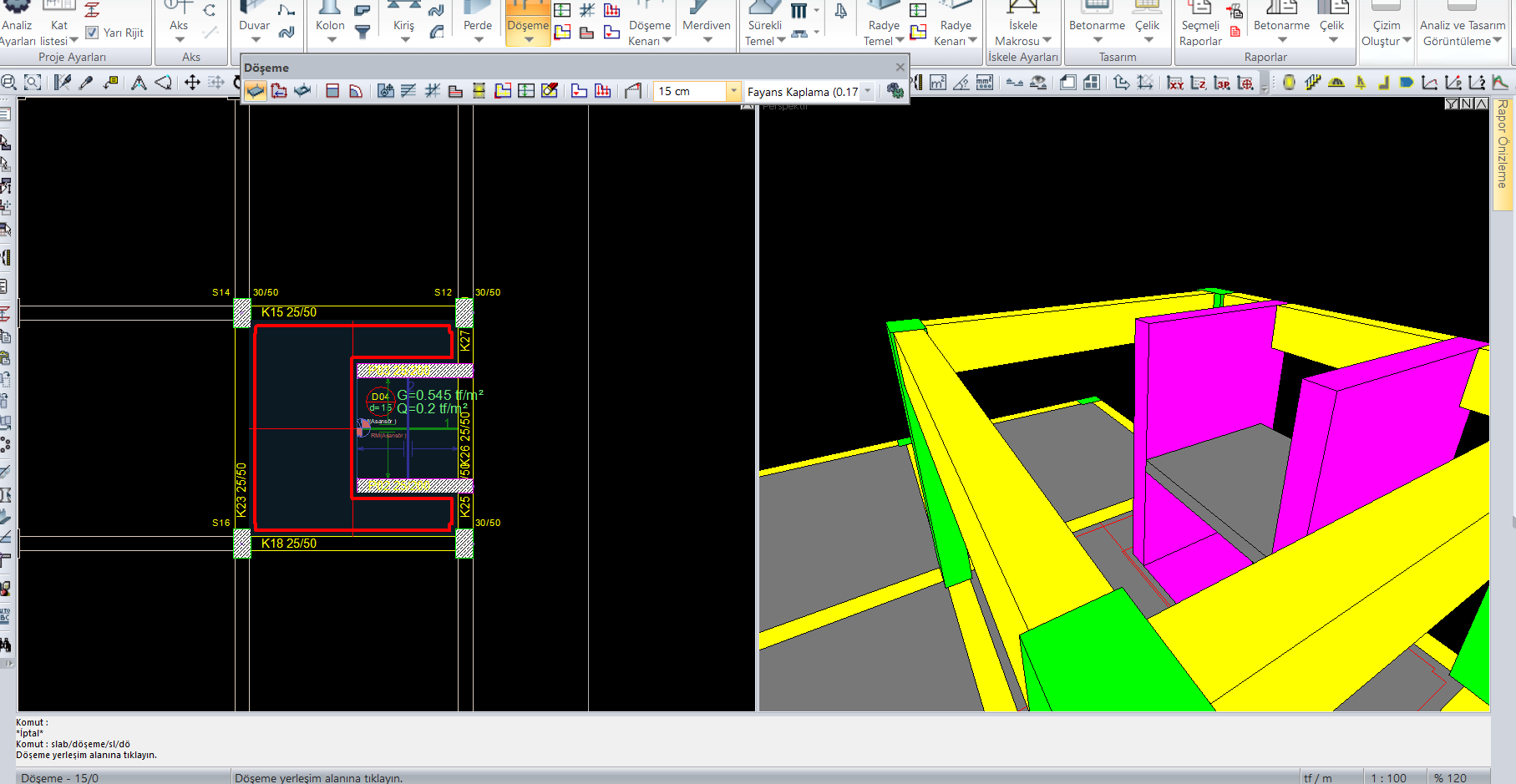Click the yellow slab section icon
The width and height of the screenshot is (1516, 784).
coord(479,91)
